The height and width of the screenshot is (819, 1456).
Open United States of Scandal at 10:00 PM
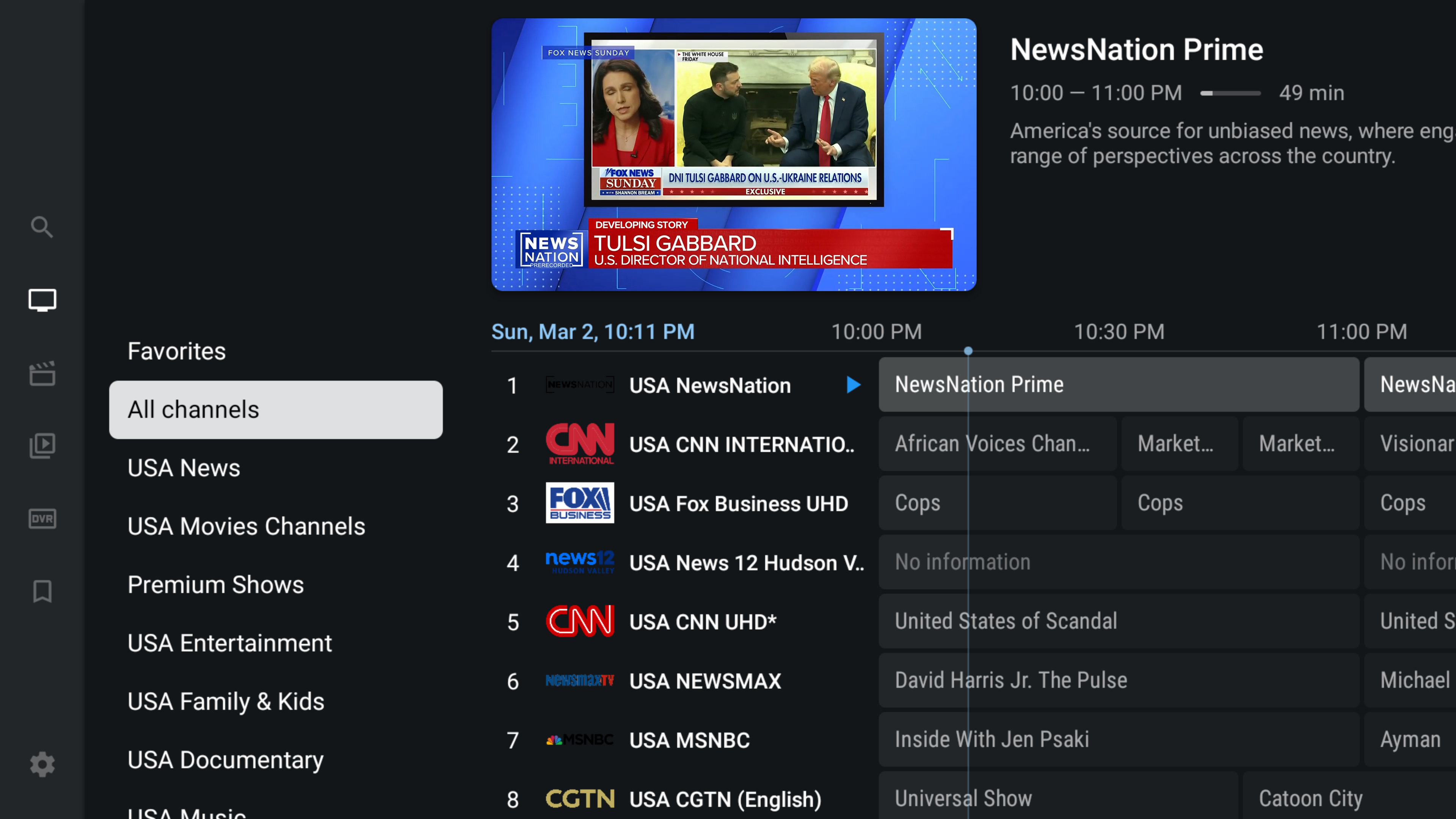tap(1119, 621)
